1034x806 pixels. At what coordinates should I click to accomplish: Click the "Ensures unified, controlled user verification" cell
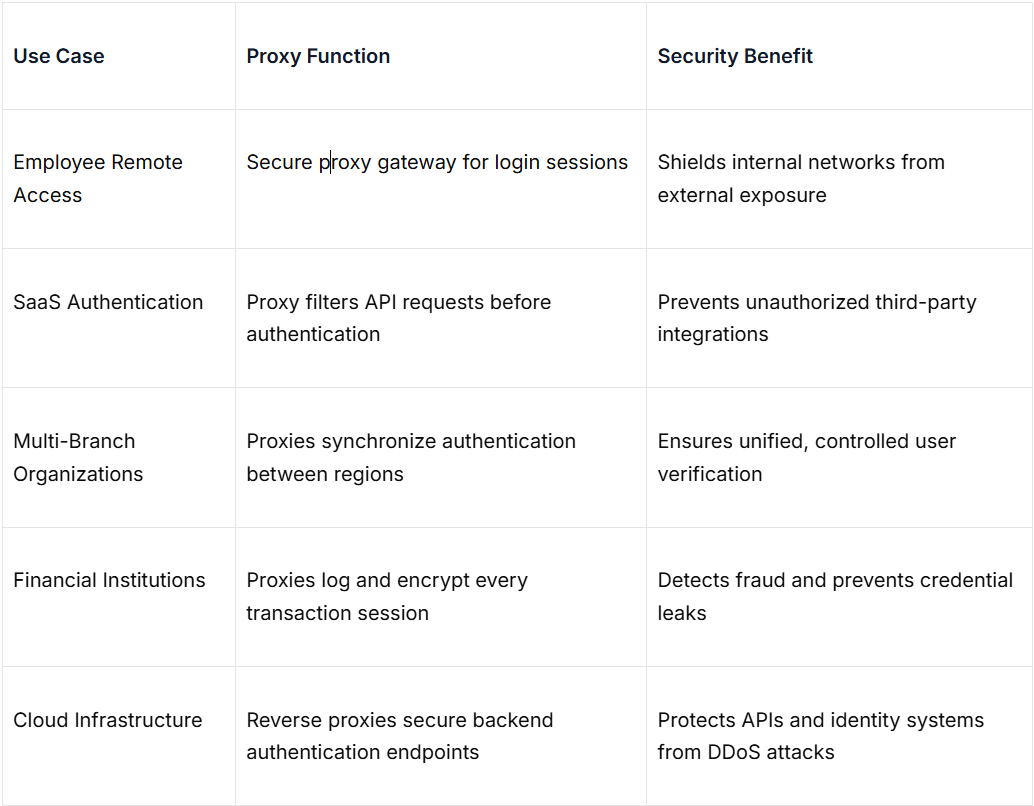pyautogui.click(x=806, y=457)
